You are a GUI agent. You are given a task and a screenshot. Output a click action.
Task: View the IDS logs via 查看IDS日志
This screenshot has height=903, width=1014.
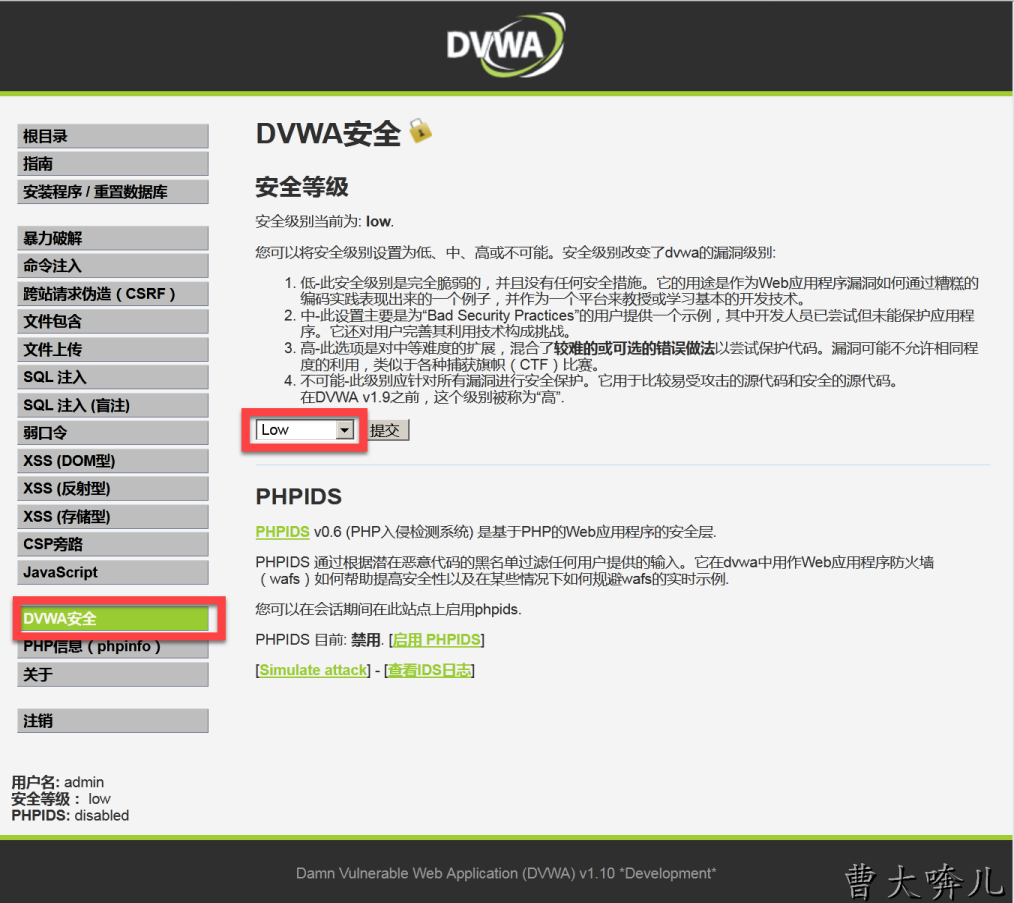(x=429, y=669)
